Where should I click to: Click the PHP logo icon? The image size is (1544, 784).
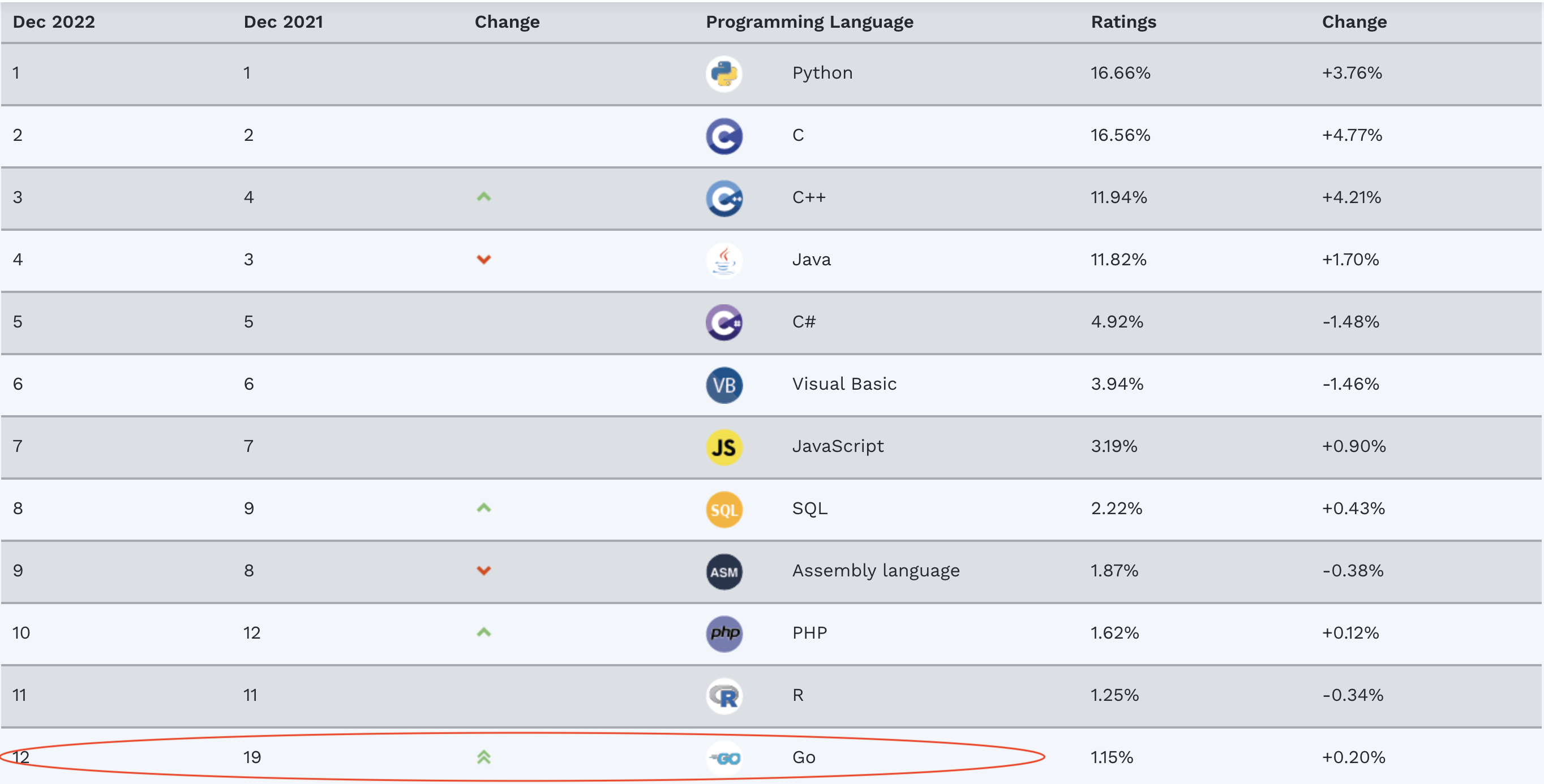[x=724, y=634]
